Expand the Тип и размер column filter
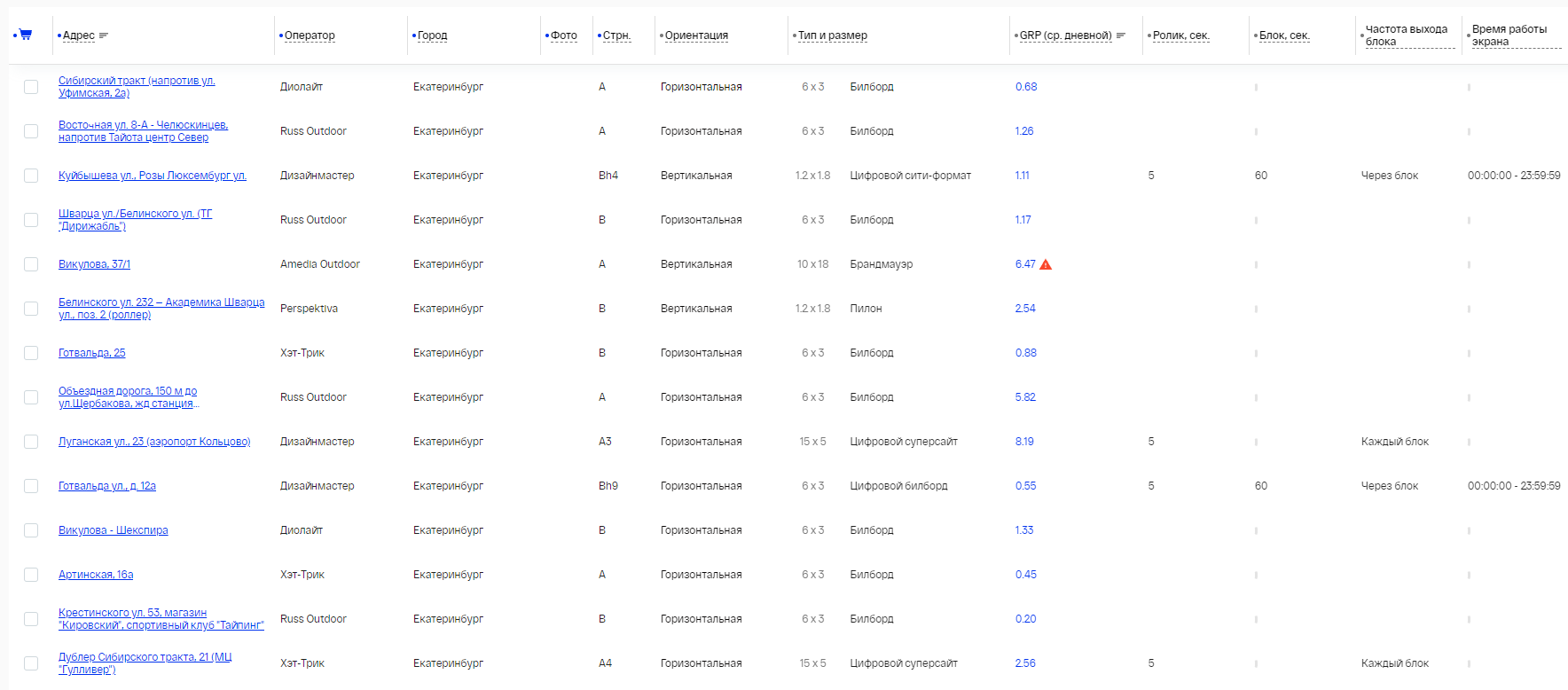Viewport: 1568px width, 690px height. point(832,35)
